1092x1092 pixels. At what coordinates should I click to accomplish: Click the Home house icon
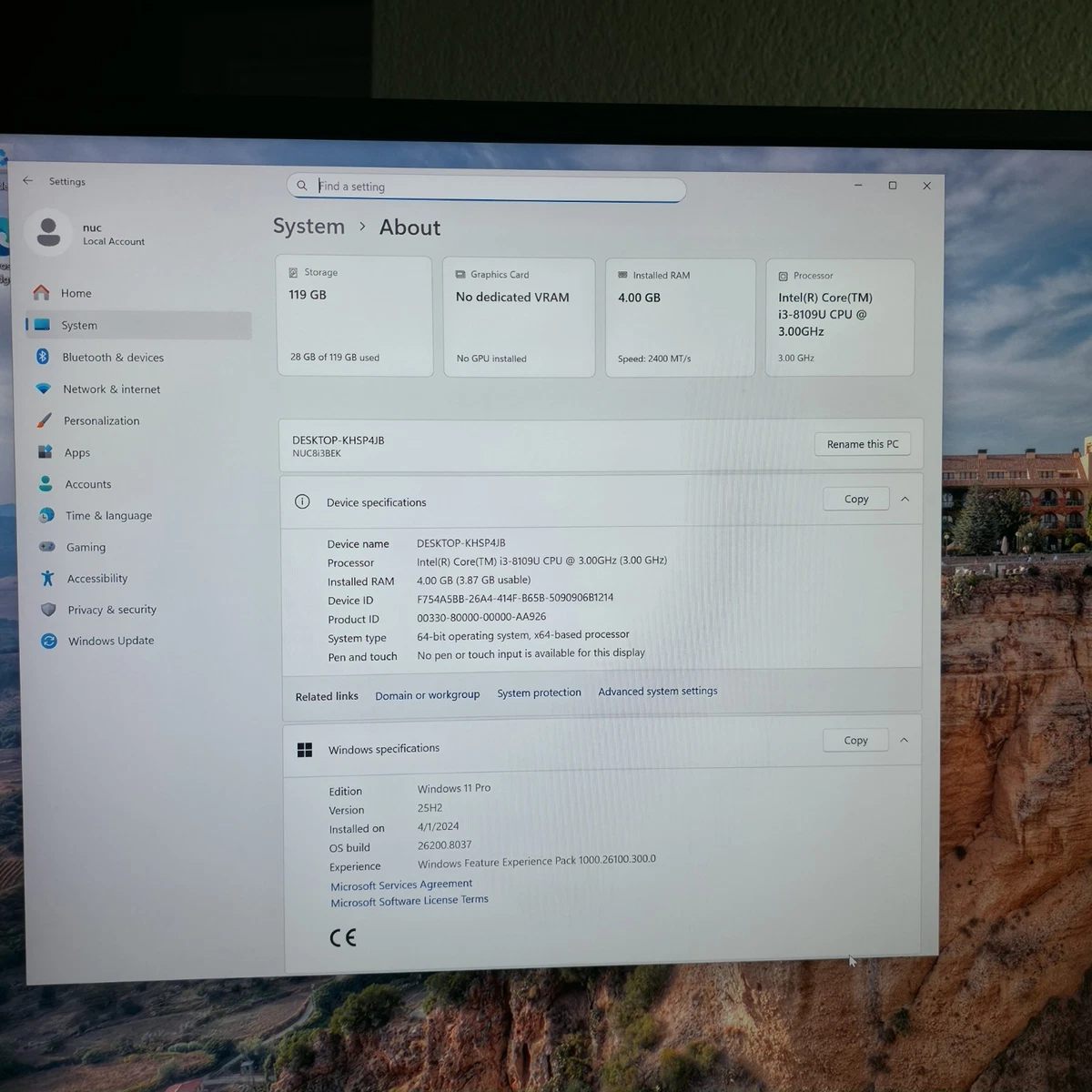click(41, 292)
